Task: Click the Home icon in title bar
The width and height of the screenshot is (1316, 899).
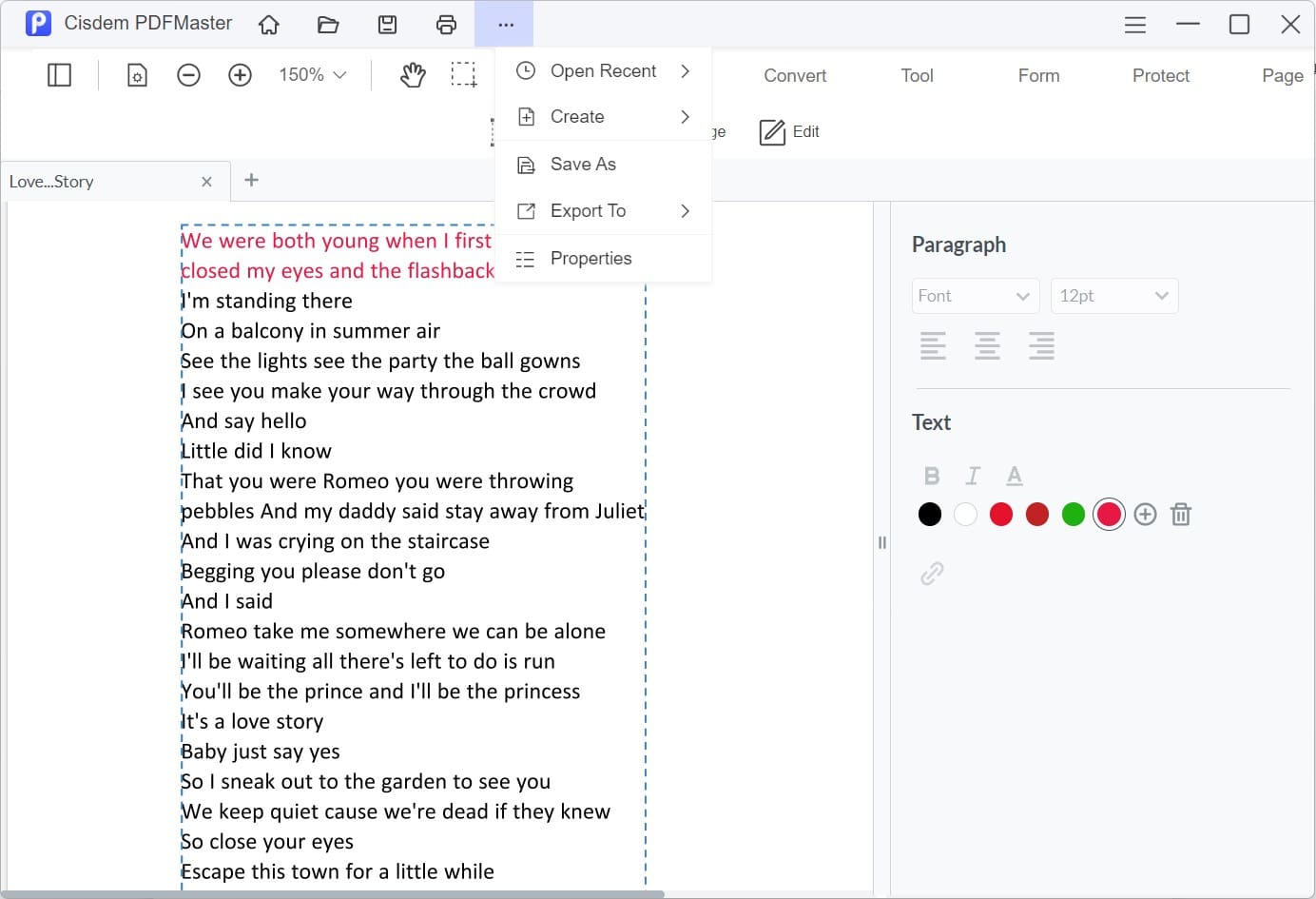Action: tap(269, 25)
